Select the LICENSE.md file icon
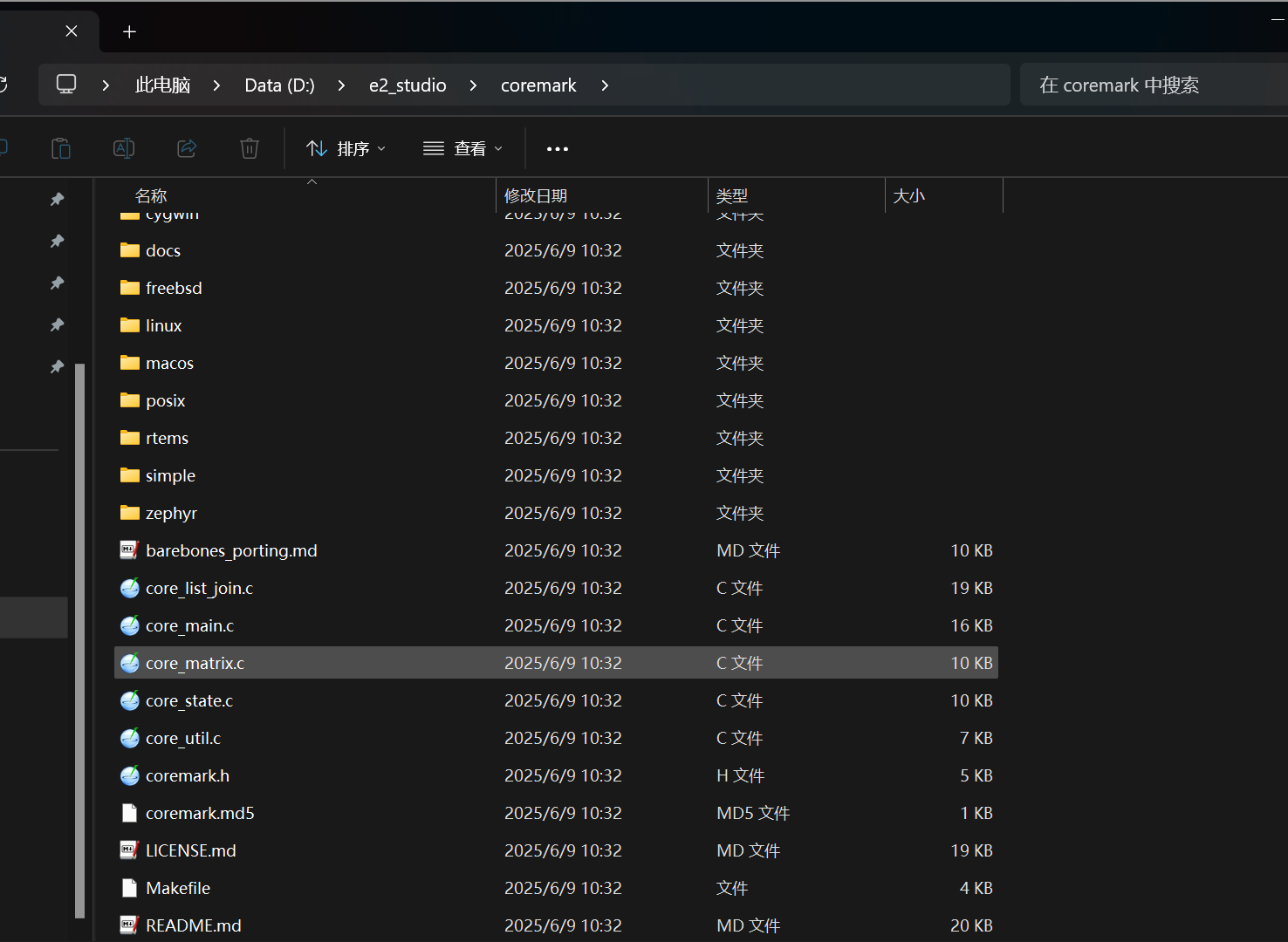Image resolution: width=1288 pixels, height=942 pixels. [x=130, y=850]
